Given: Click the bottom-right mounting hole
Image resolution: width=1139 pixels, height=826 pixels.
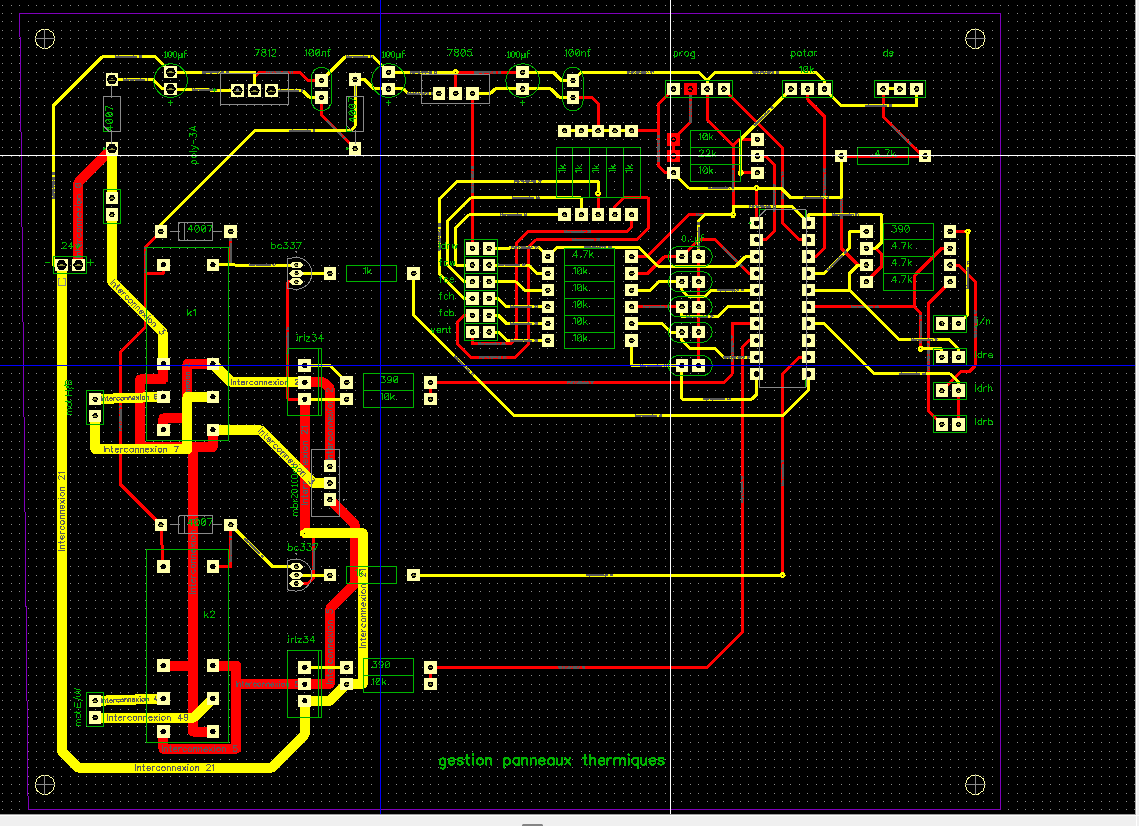Looking at the screenshot, I should pos(975,785).
